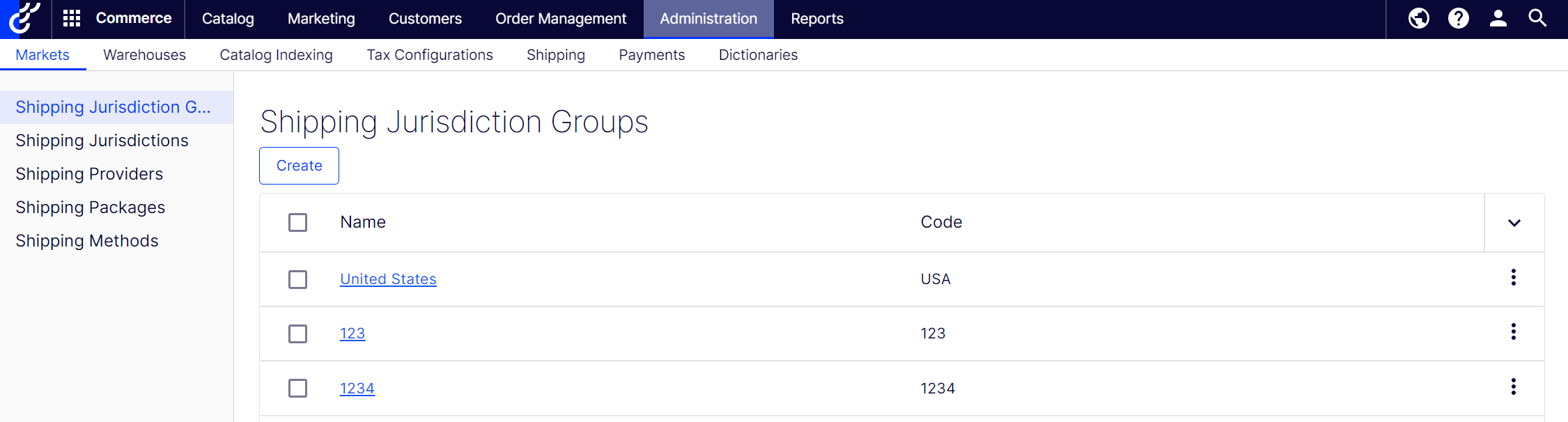This screenshot has width=1568, height=422.
Task: Check the checkbox for row 1234
Action: (x=297, y=388)
